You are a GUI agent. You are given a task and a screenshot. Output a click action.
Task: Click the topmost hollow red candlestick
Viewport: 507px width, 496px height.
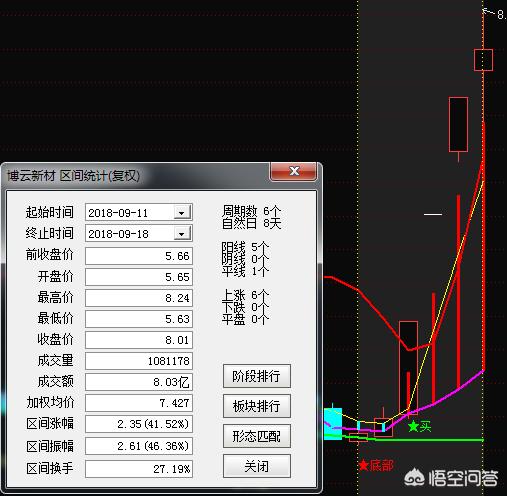click(483, 60)
